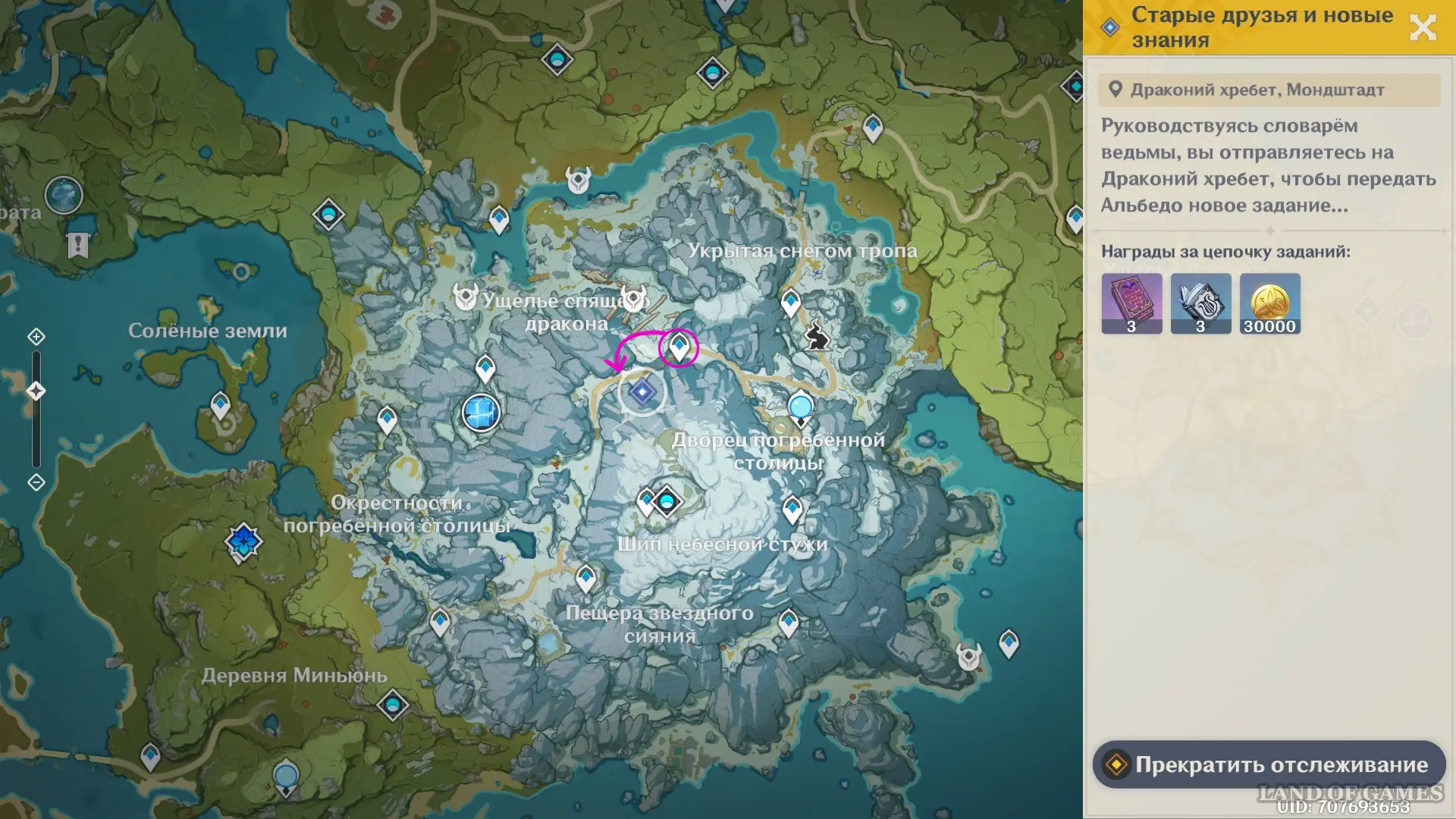Click the weapon ore reward thumbnail
This screenshot has height=819, width=1456.
(1200, 303)
